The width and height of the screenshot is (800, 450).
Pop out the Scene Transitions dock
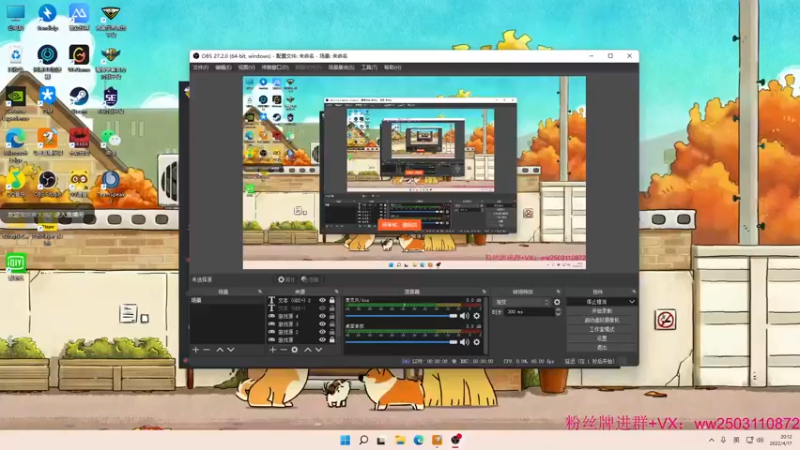(x=558, y=292)
